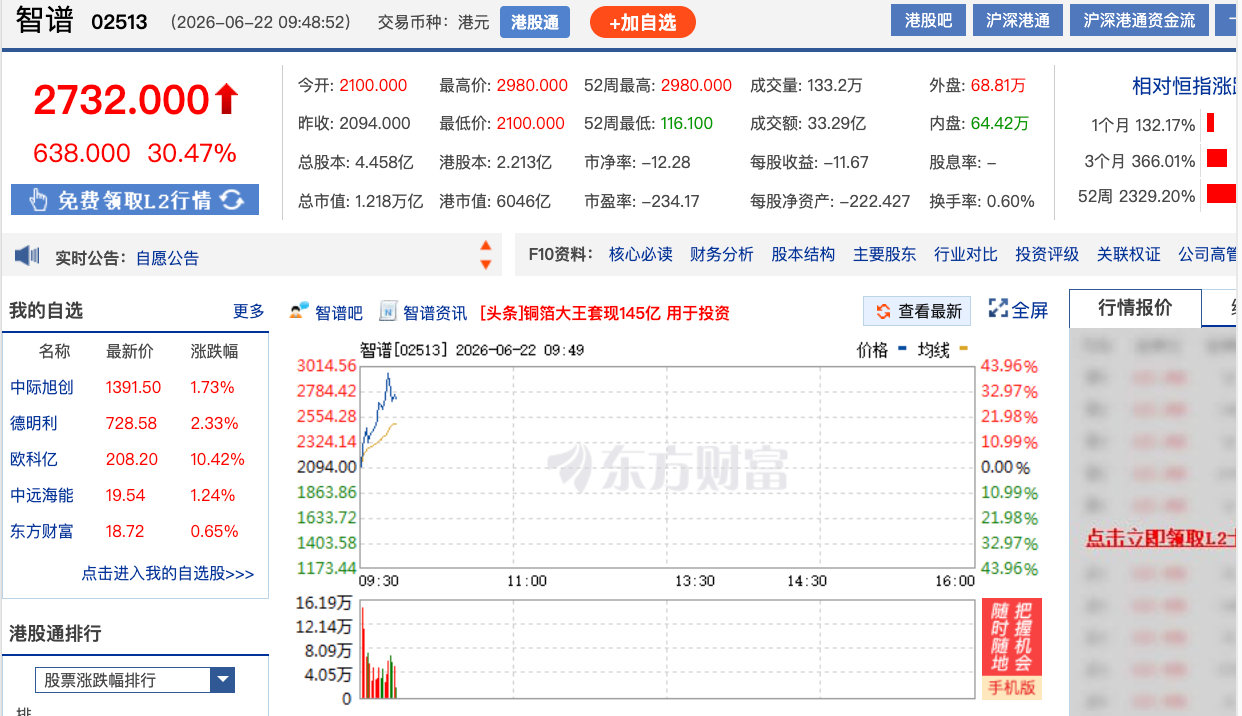This screenshot has height=716, width=1242.
Task: Click 中际旭创 price 1391.50
Action: point(133,387)
